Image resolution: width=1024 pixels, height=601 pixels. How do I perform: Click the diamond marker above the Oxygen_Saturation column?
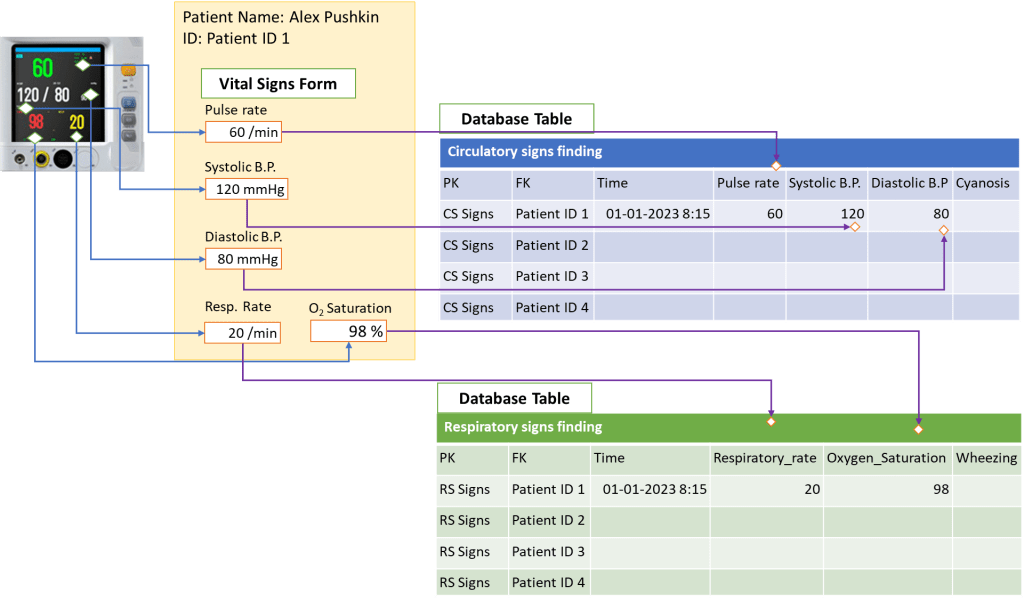[x=918, y=429]
